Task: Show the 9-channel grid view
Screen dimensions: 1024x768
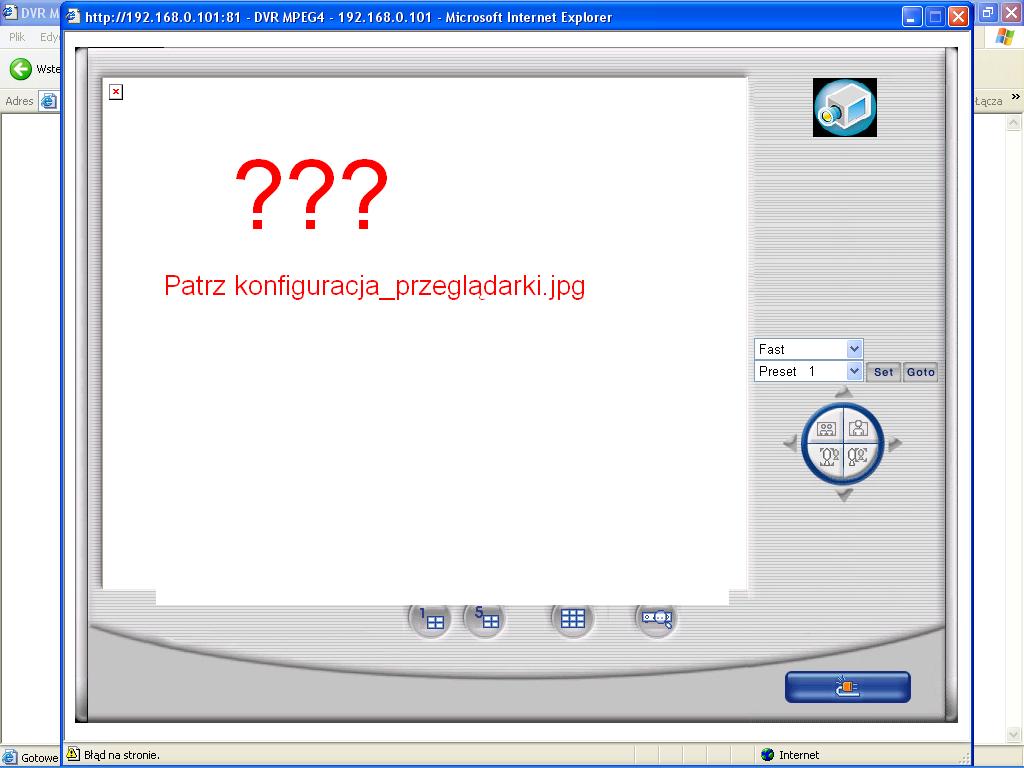Action: coord(572,619)
